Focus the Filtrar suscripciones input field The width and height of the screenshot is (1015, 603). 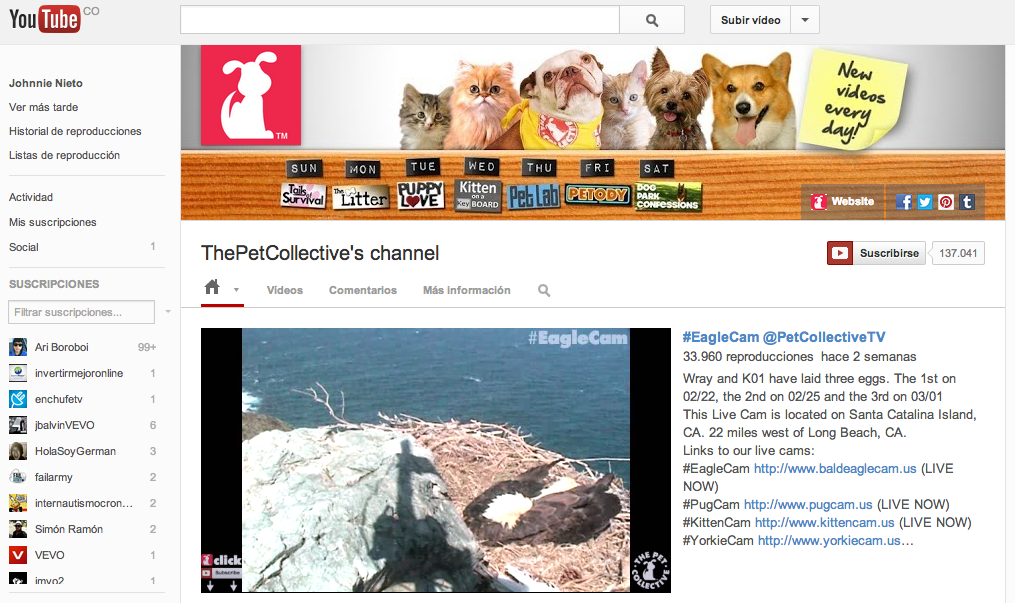click(x=81, y=313)
